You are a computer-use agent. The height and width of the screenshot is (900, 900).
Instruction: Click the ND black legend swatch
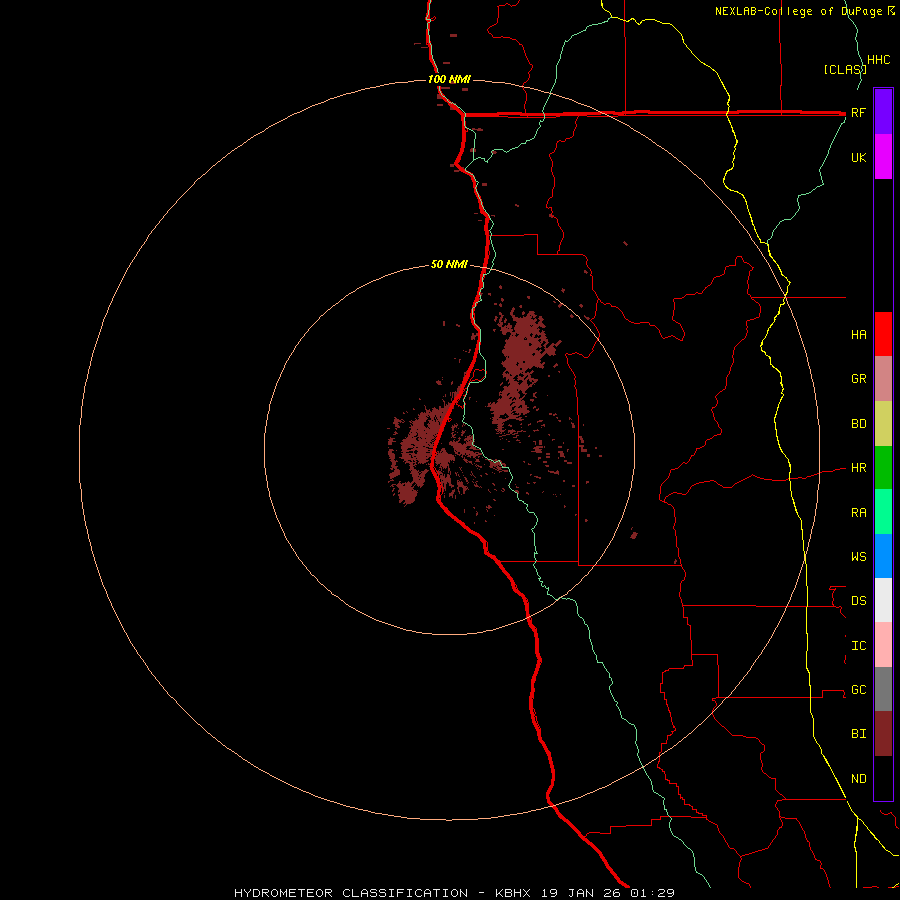(883, 778)
